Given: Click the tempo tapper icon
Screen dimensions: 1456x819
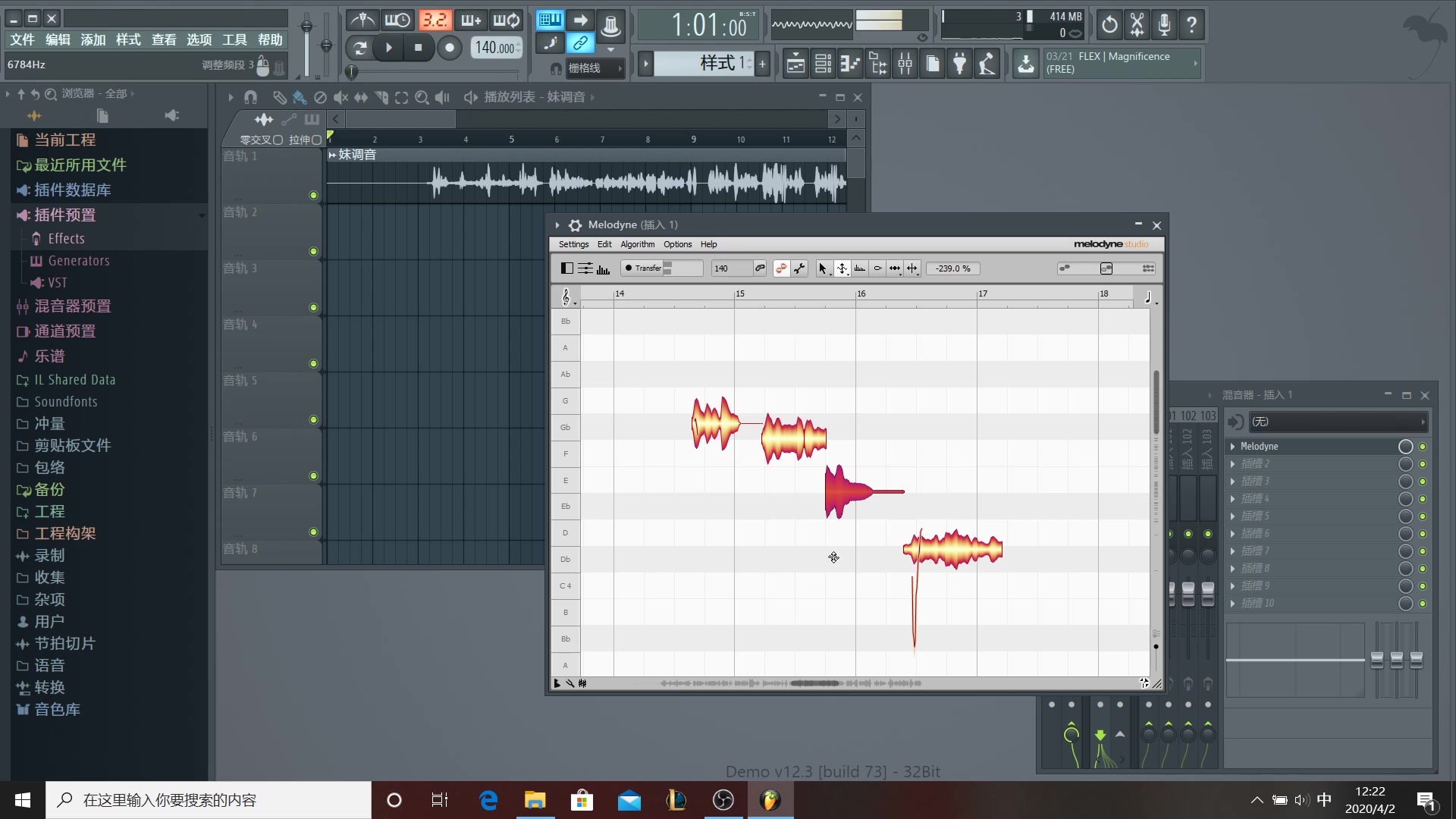Looking at the screenshot, I should 987,64.
